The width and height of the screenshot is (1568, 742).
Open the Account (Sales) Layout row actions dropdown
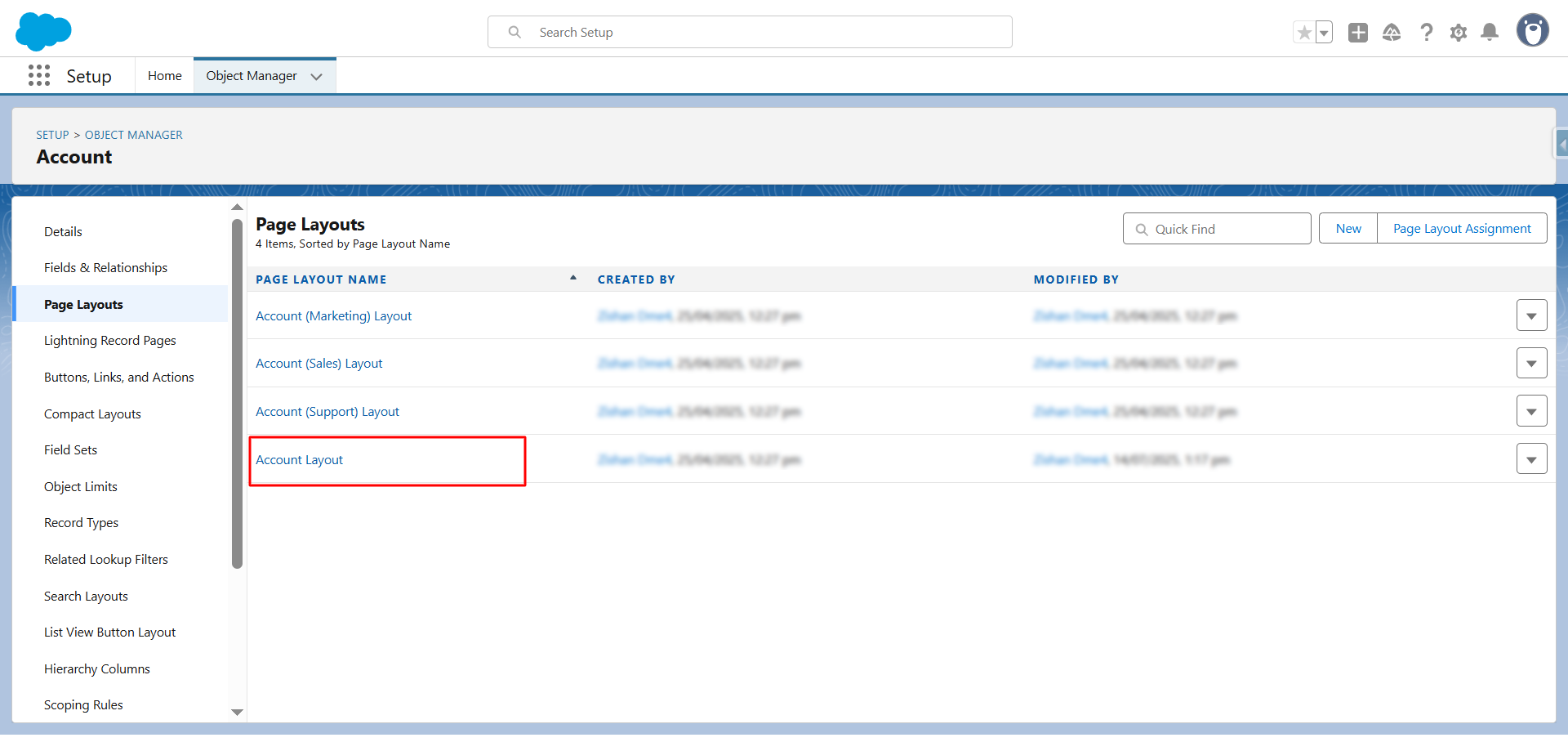1531,363
